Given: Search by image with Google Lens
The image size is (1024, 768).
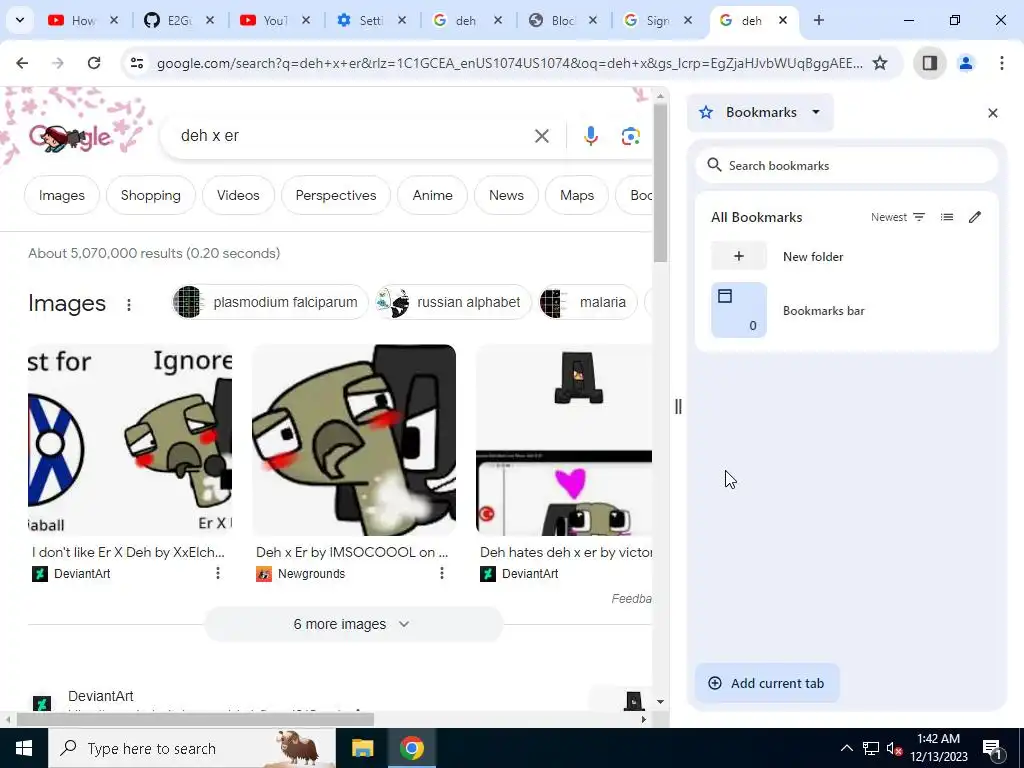Looking at the screenshot, I should point(630,136).
